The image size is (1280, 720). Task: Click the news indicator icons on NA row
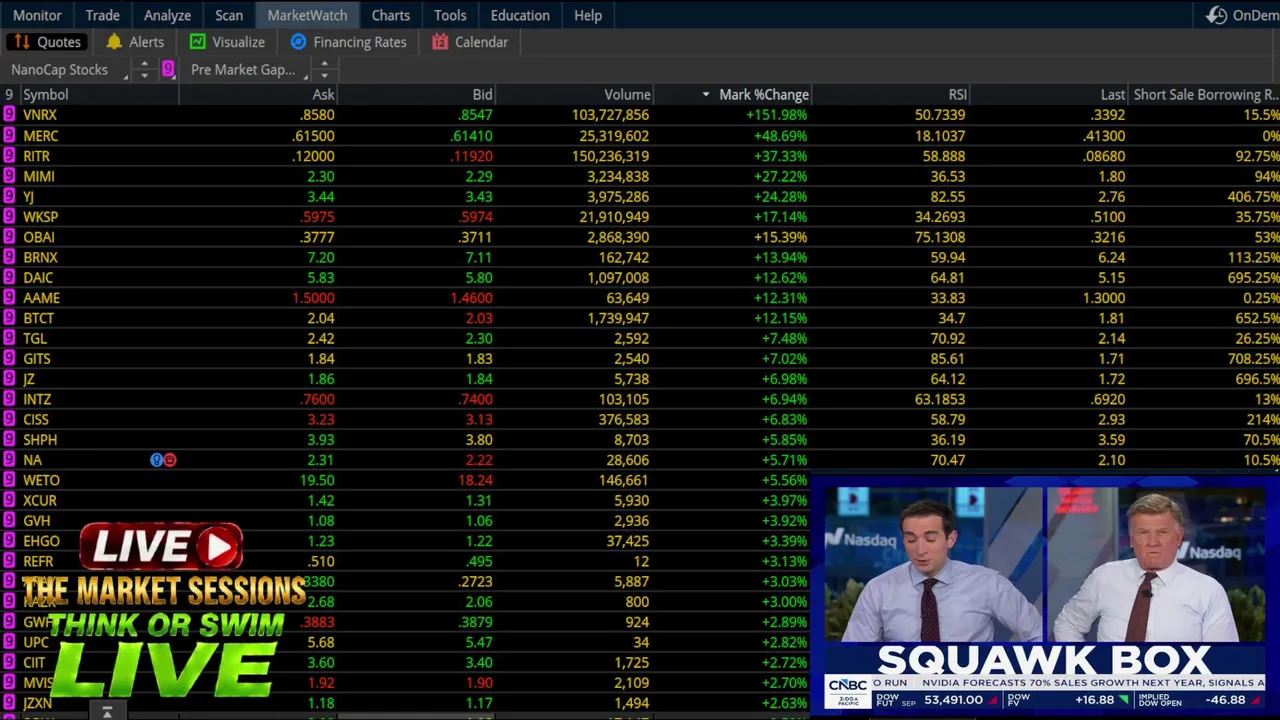[163, 460]
